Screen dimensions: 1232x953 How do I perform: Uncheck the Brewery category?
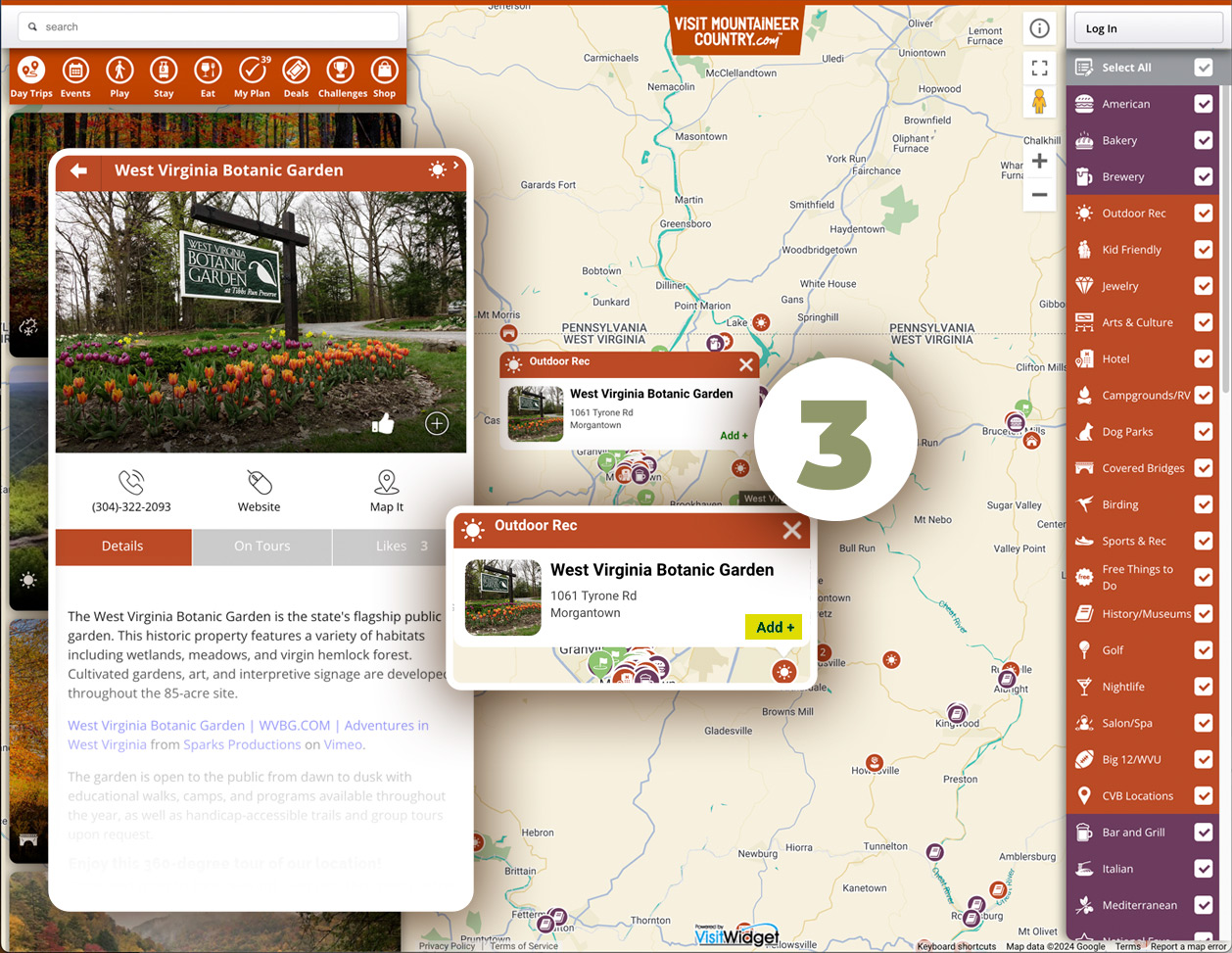tap(1204, 176)
